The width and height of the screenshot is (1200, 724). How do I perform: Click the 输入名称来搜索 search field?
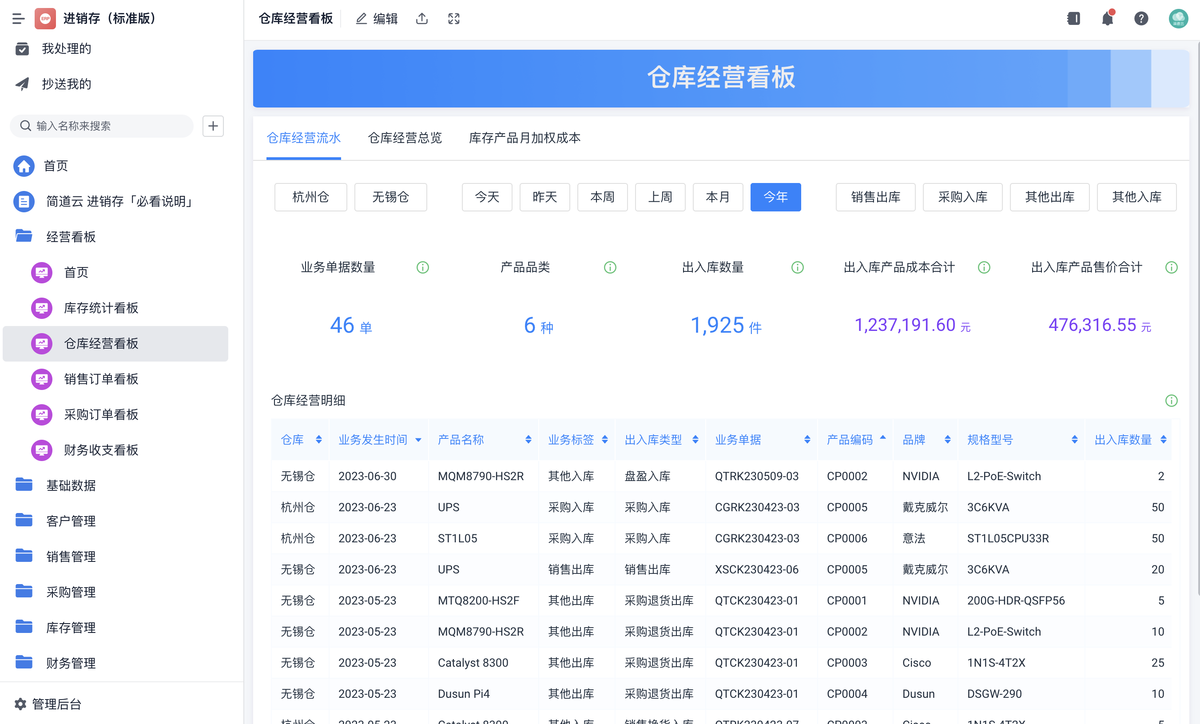click(x=105, y=126)
